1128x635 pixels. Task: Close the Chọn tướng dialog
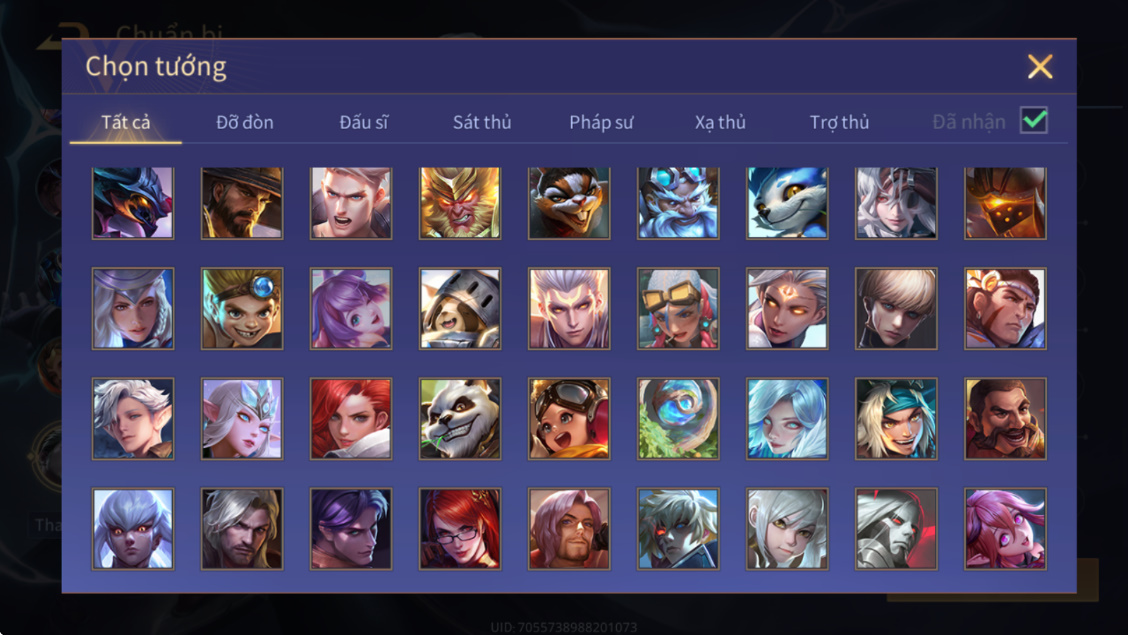pos(1040,67)
